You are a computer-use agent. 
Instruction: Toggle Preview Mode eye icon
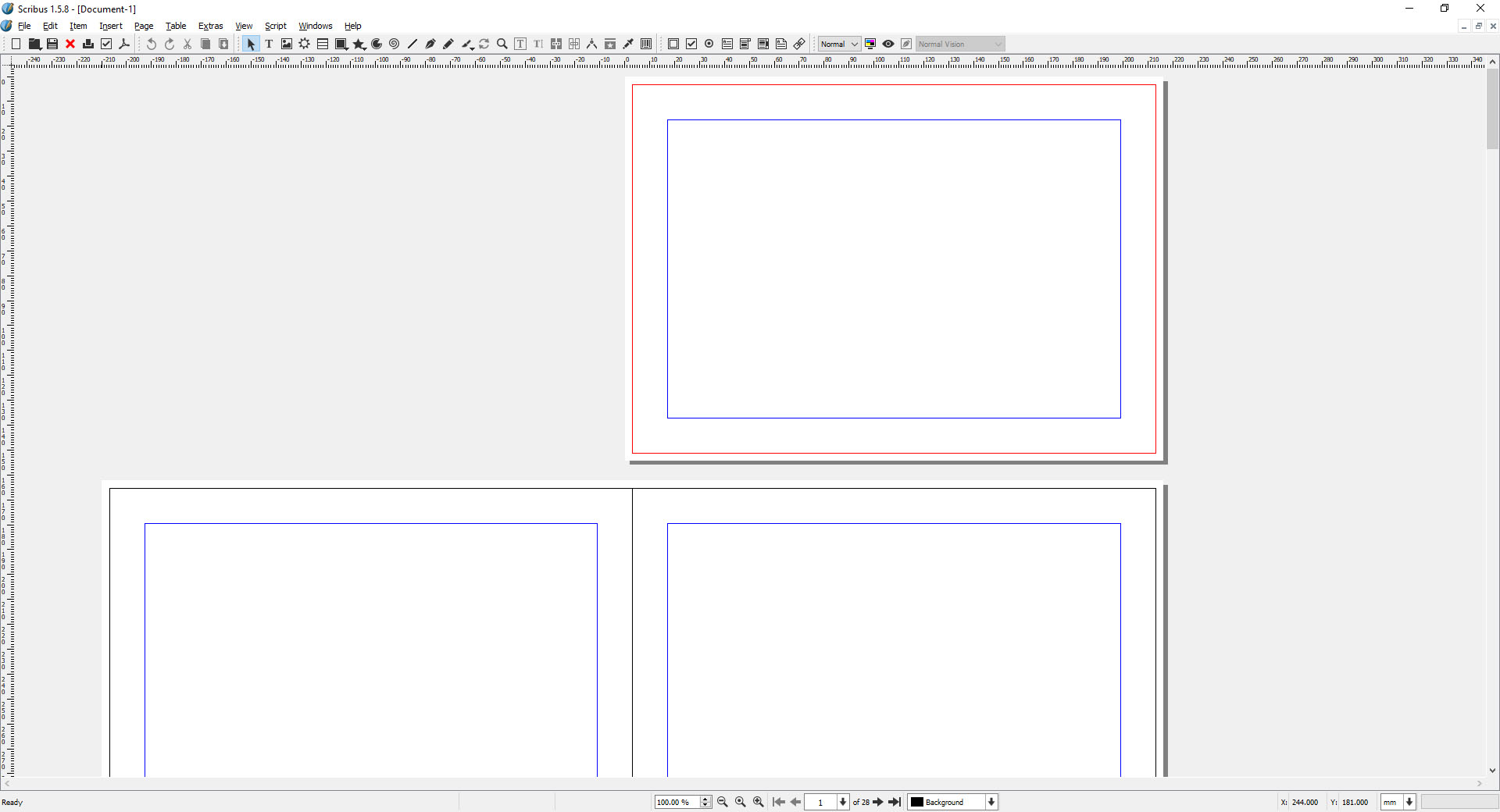tap(888, 45)
